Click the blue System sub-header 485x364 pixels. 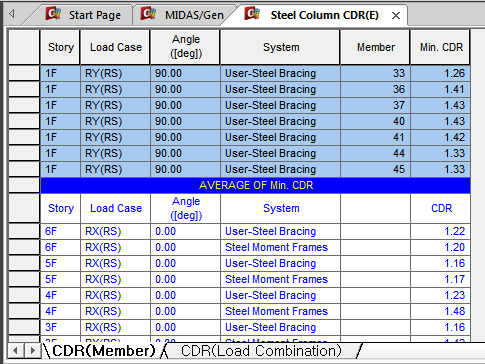(281, 208)
